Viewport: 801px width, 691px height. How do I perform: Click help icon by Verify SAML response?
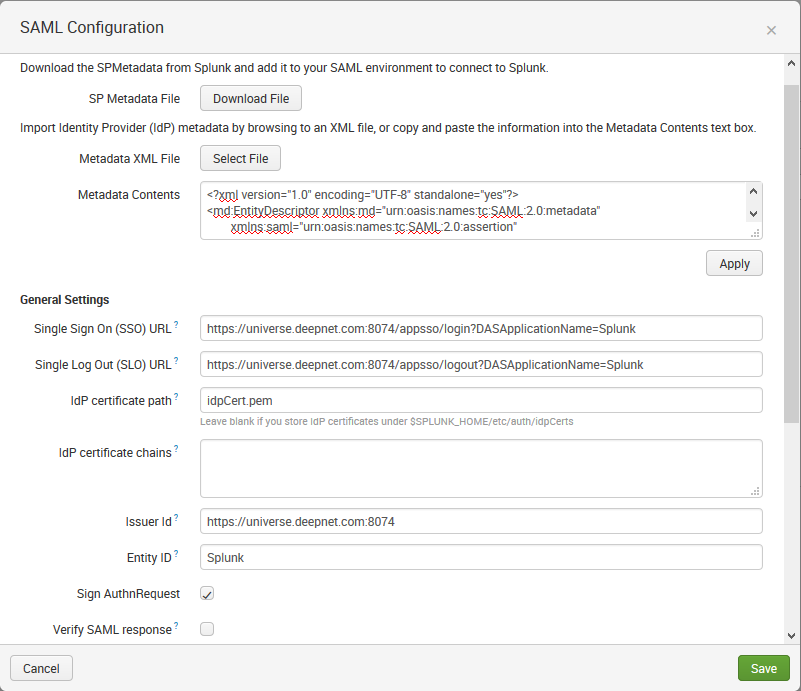[x=176, y=626]
